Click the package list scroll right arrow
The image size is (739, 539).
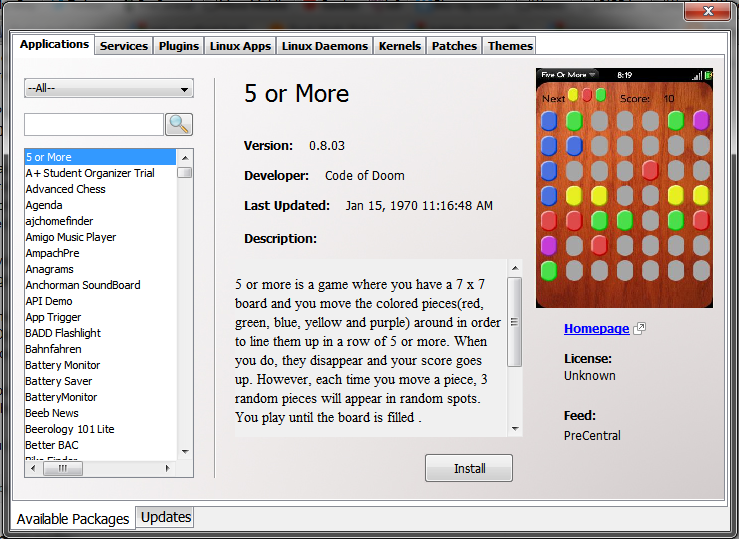(x=167, y=468)
